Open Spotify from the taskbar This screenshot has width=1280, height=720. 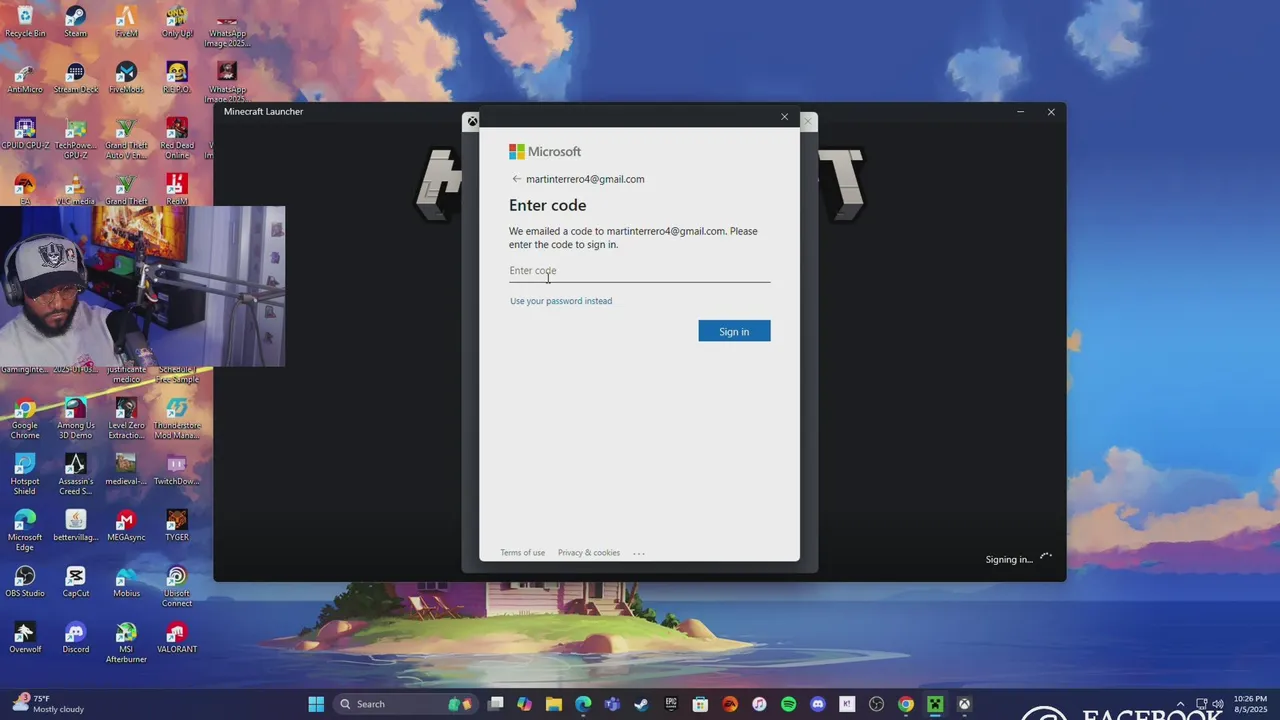tap(788, 704)
